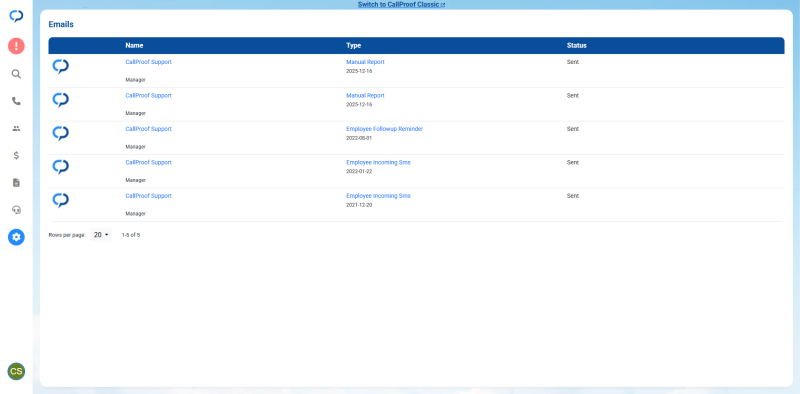Viewport: 800px width, 394px height.
Task: Click the Type column header
Action: (354, 45)
